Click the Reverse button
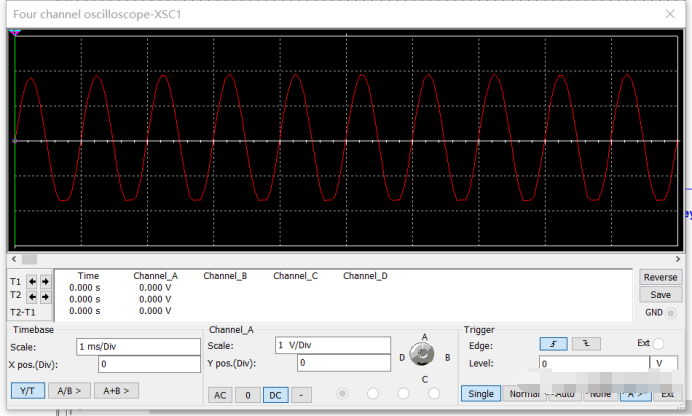 pyautogui.click(x=660, y=277)
